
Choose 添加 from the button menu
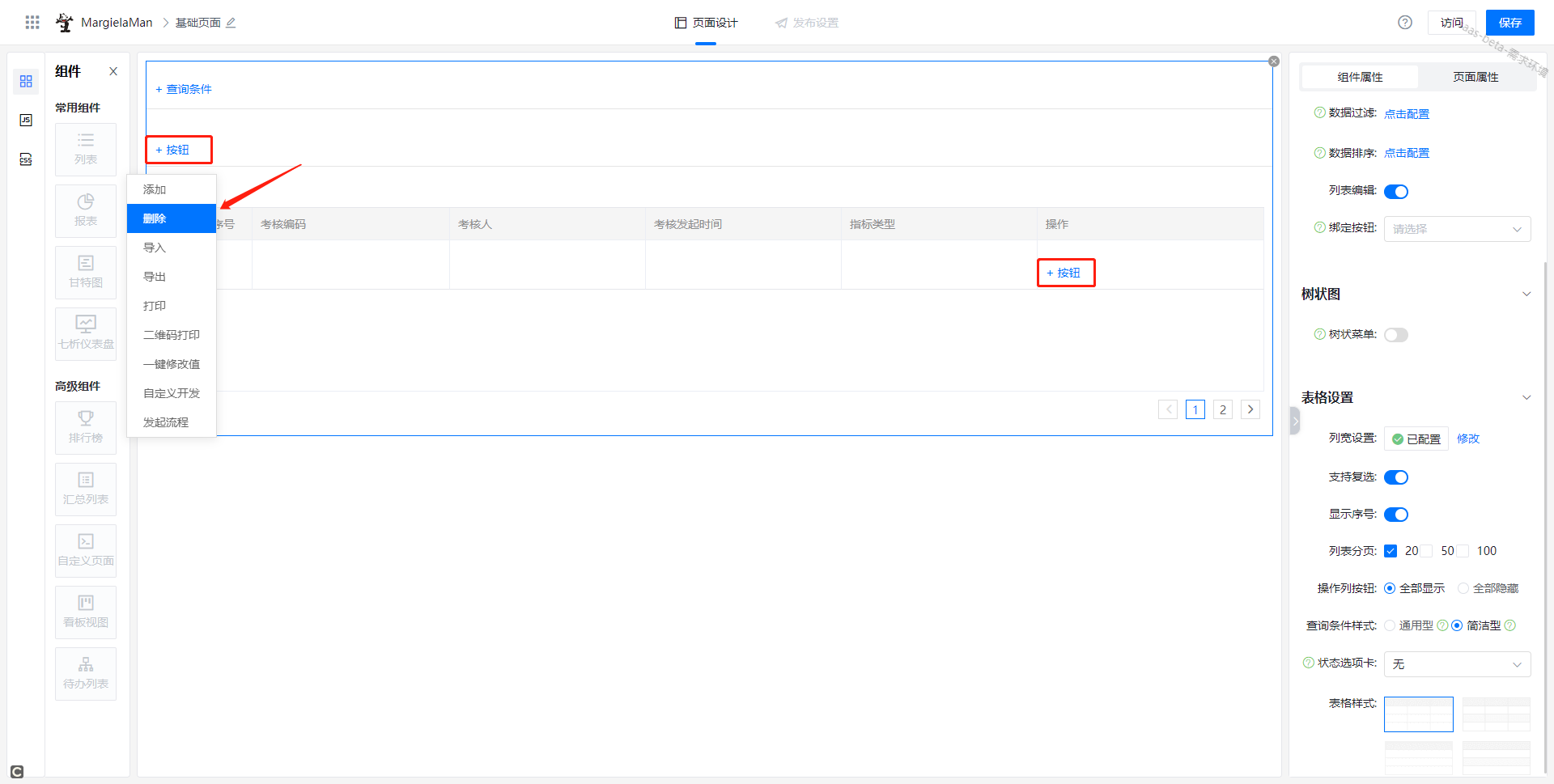(172, 189)
